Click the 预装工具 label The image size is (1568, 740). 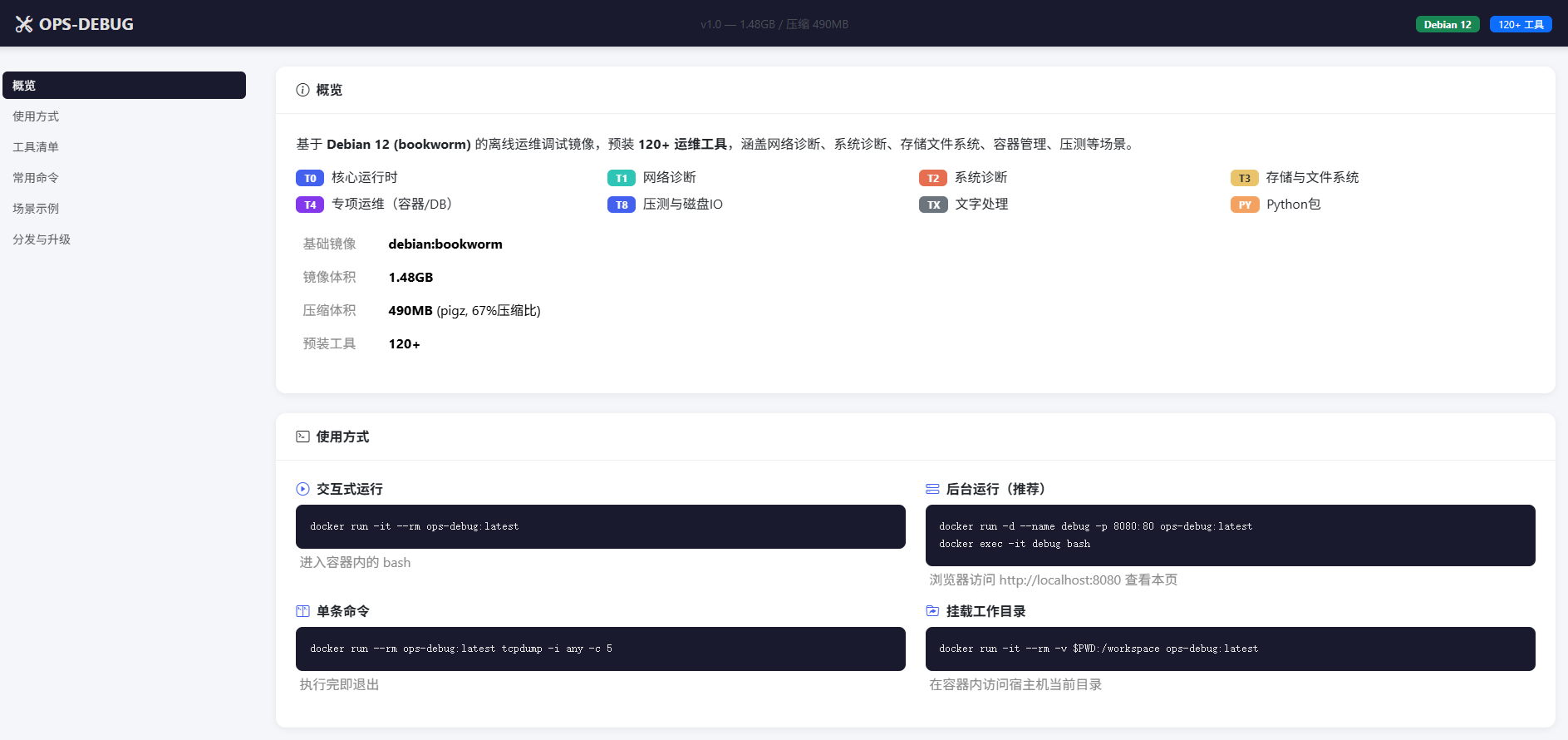(x=329, y=343)
